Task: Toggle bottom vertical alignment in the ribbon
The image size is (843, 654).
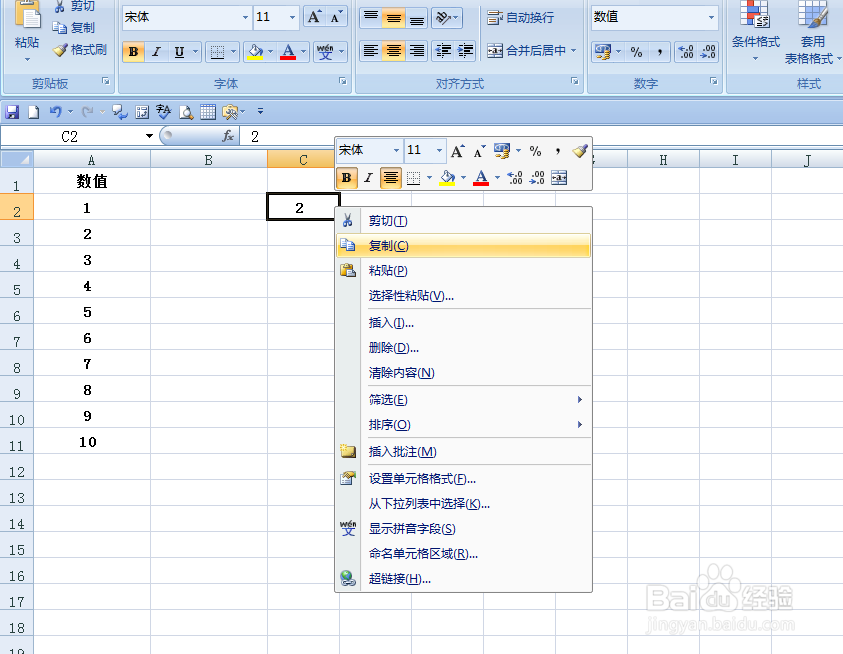Action: point(416,17)
